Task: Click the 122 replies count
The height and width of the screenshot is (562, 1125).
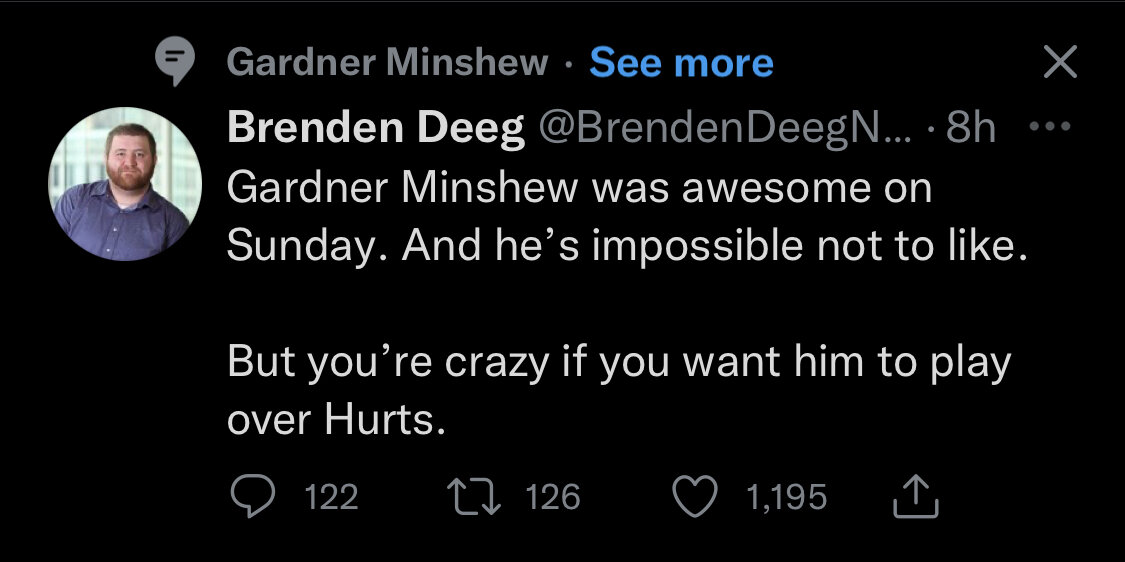Action: coord(330,497)
